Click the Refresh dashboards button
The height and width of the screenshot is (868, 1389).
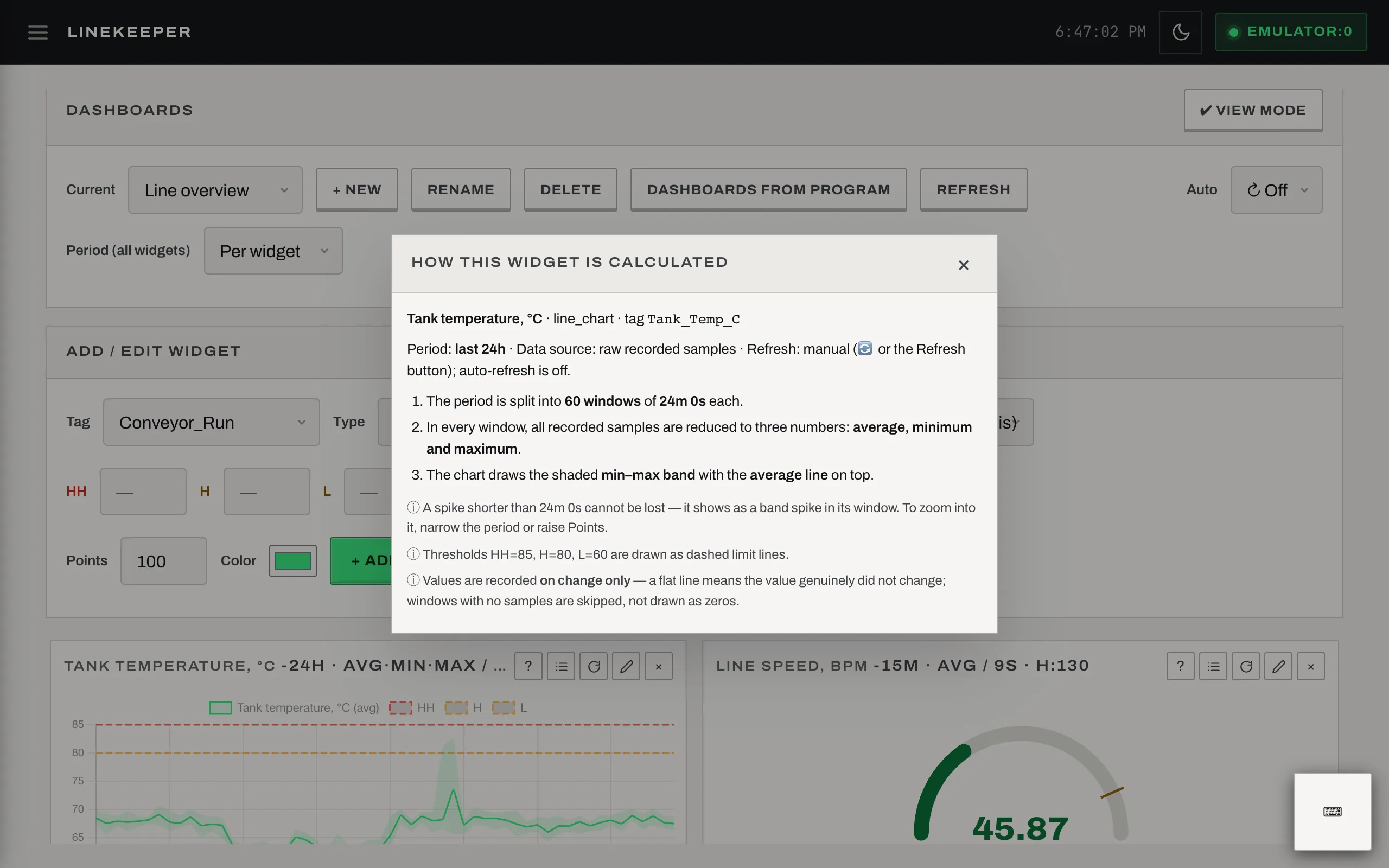coord(973,189)
